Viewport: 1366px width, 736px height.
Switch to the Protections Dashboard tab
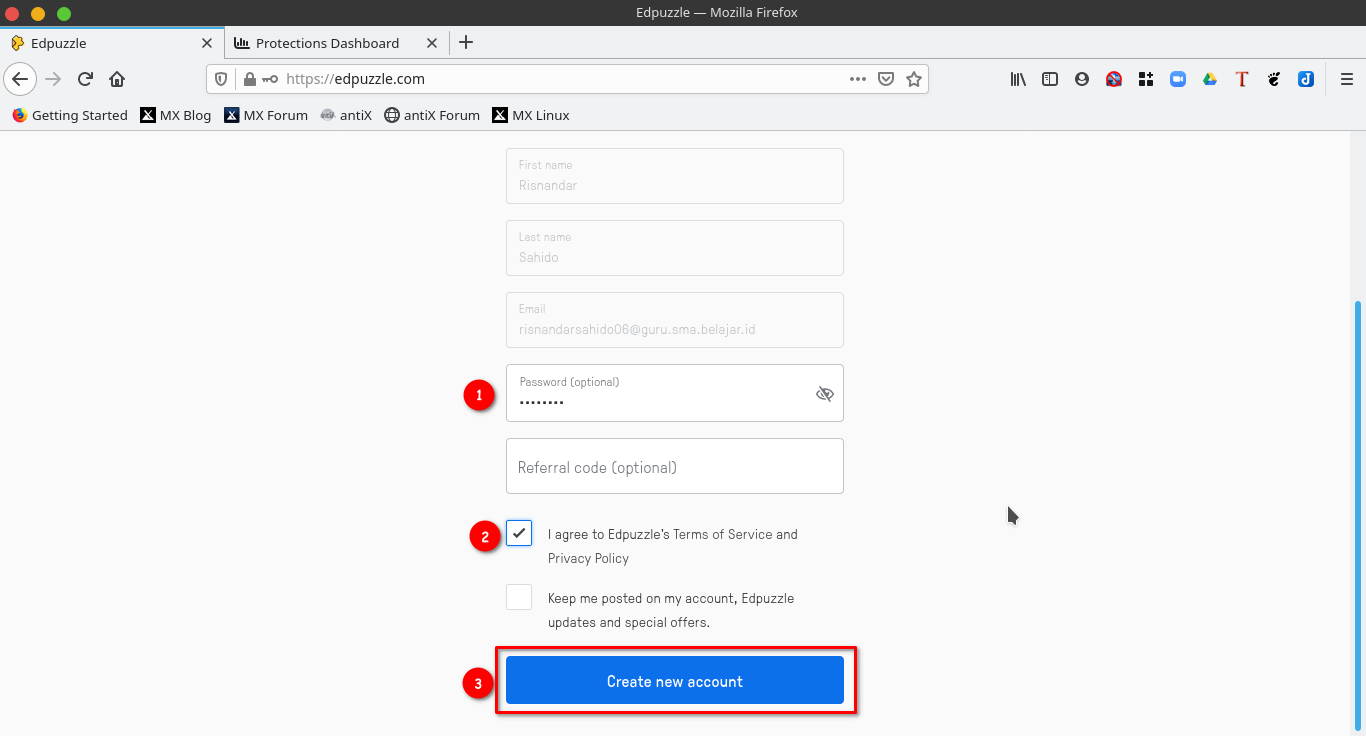pyautogui.click(x=337, y=43)
